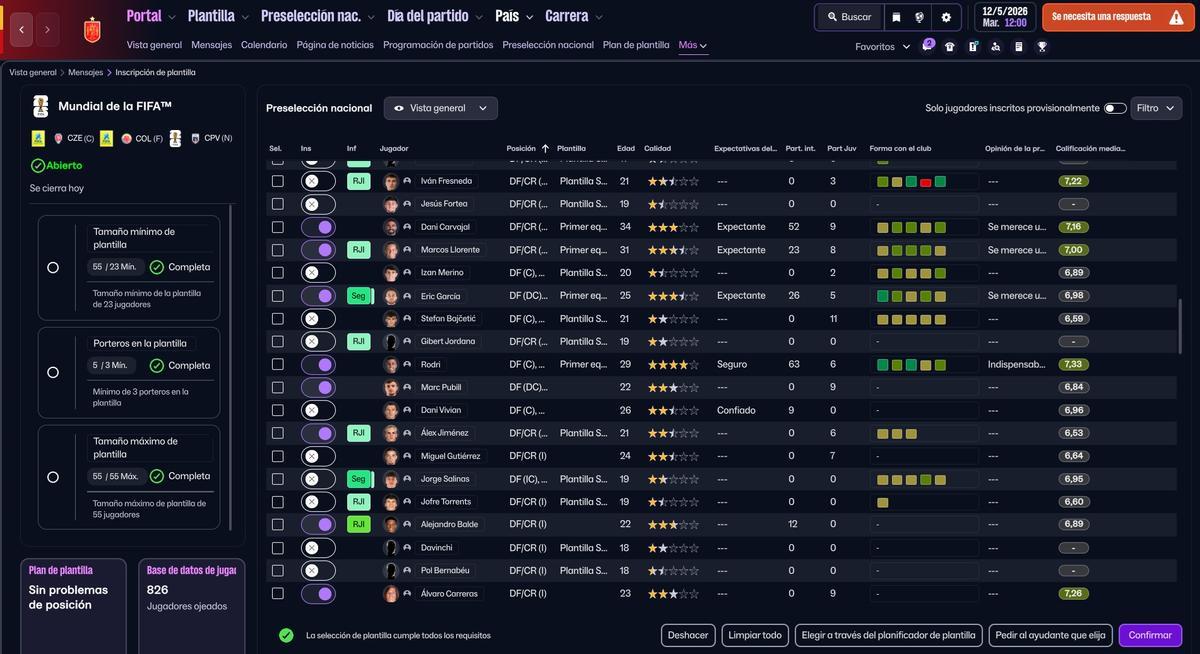Viewport: 1200px width, 654px height.
Task: Click Rodri's four-star Calidad rating
Action: (673, 364)
